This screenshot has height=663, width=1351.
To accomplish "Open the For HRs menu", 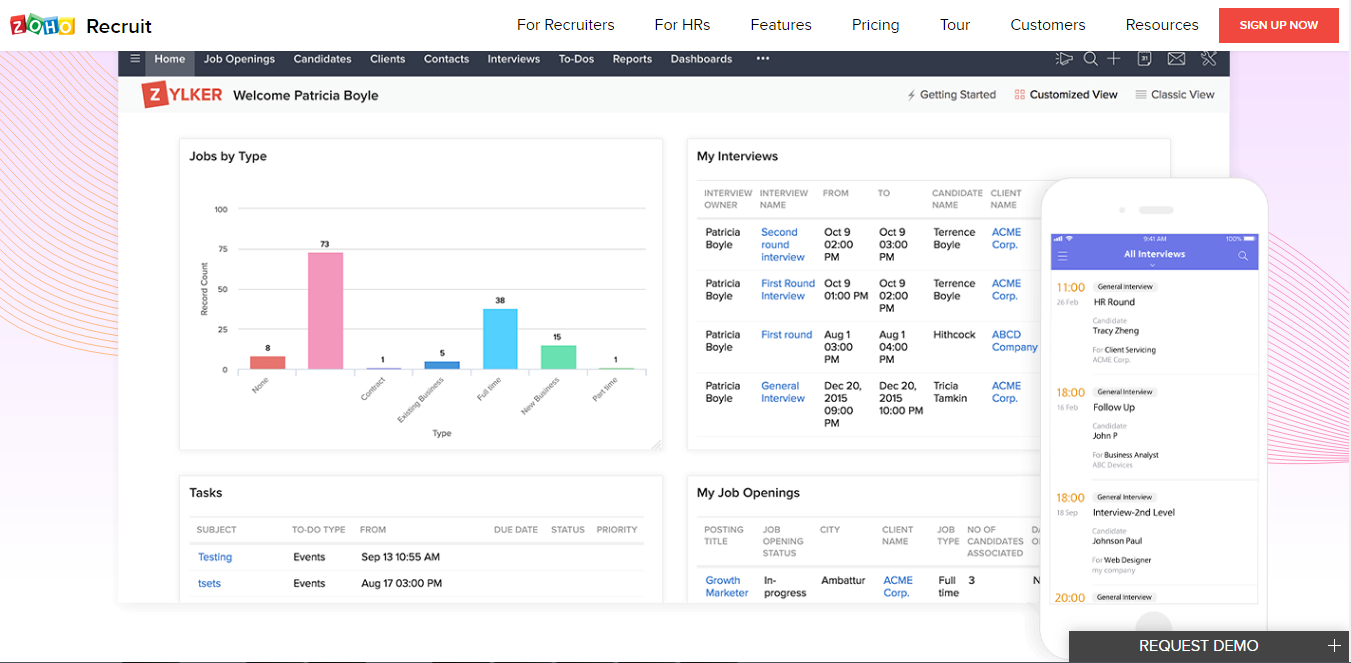I will pyautogui.click(x=682, y=25).
